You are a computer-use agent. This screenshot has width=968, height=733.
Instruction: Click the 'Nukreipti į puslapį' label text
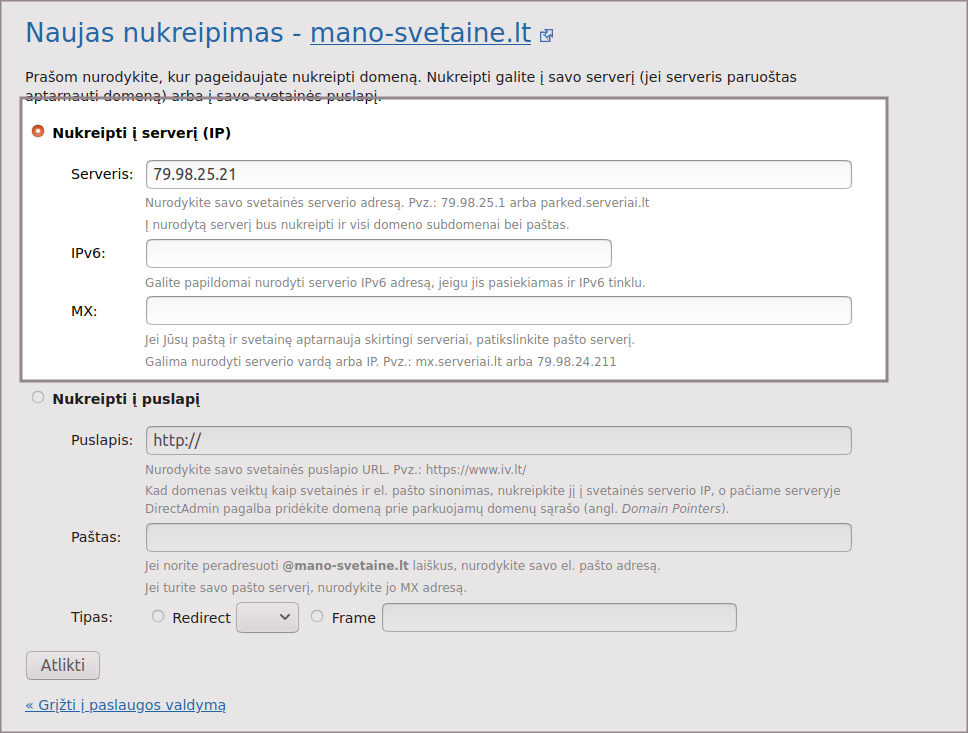[126, 399]
